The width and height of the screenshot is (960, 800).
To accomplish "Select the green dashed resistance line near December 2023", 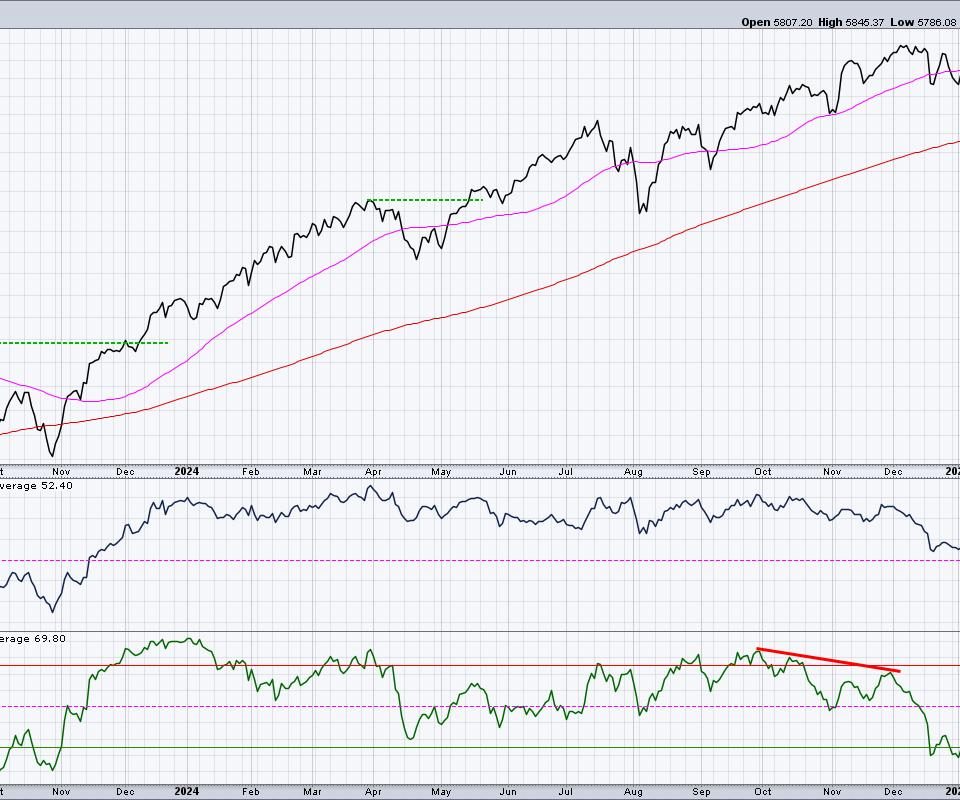I will (80, 343).
